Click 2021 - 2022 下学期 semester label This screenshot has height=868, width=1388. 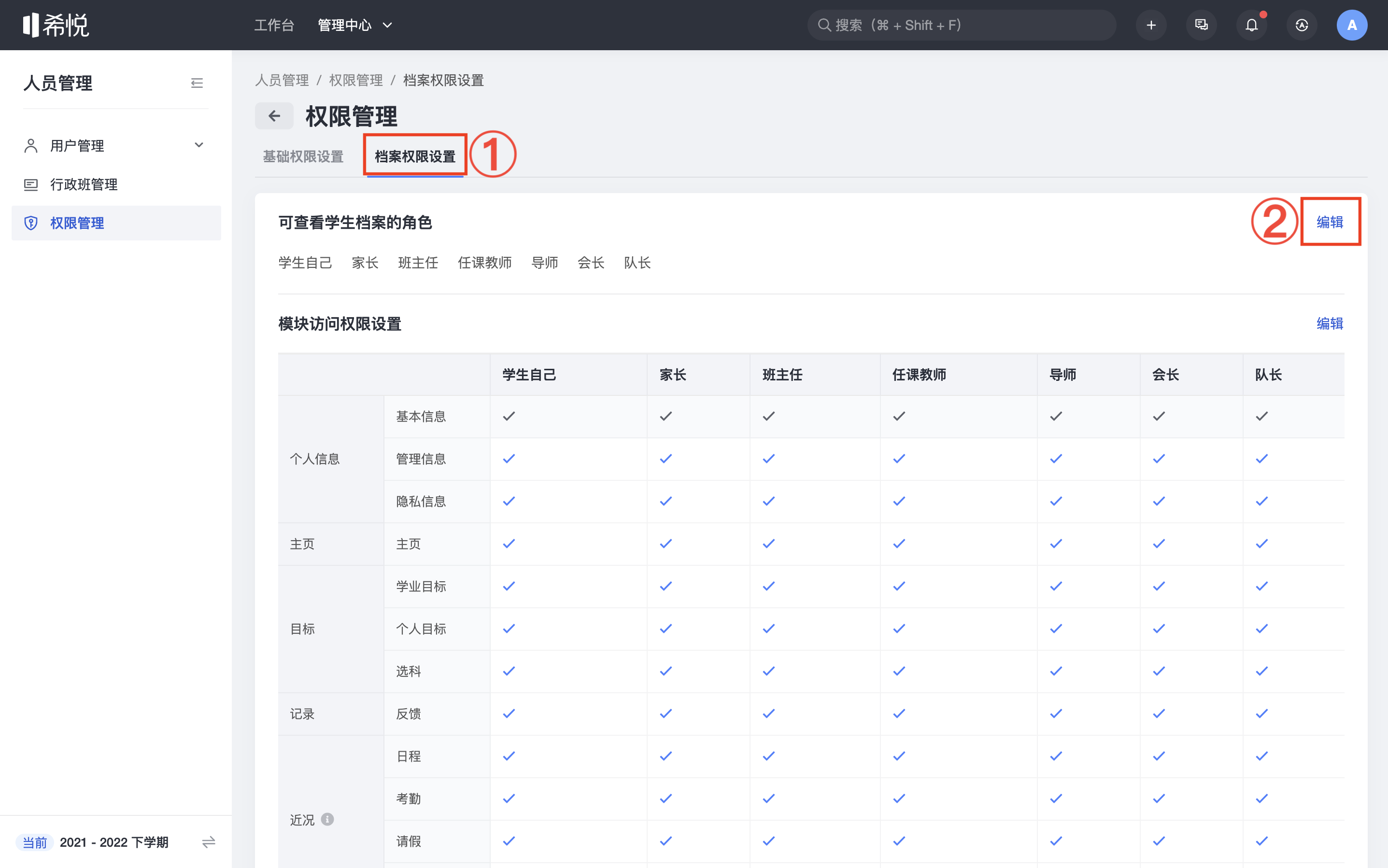point(113,842)
